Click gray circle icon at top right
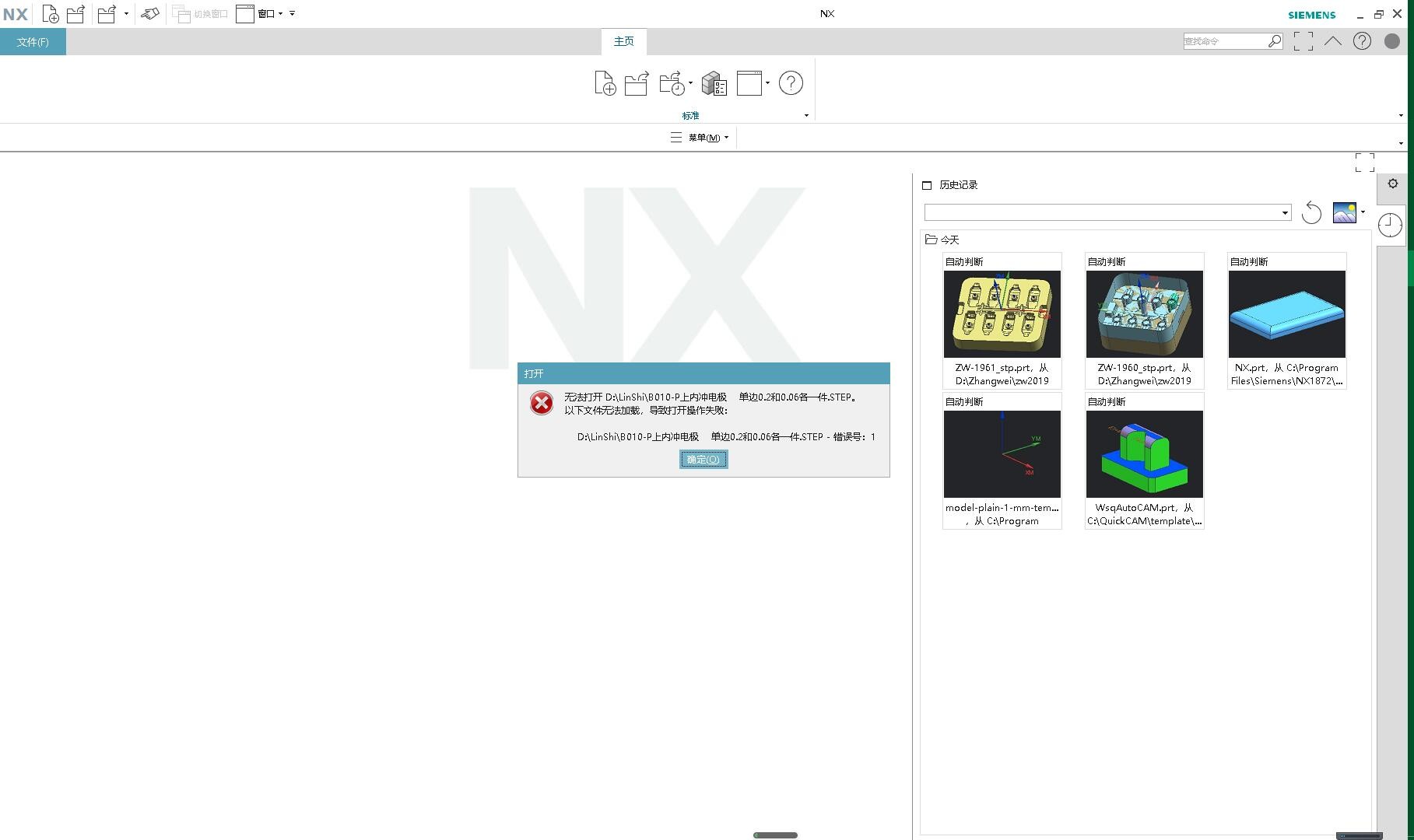The width and height of the screenshot is (1414, 840). [1392, 41]
